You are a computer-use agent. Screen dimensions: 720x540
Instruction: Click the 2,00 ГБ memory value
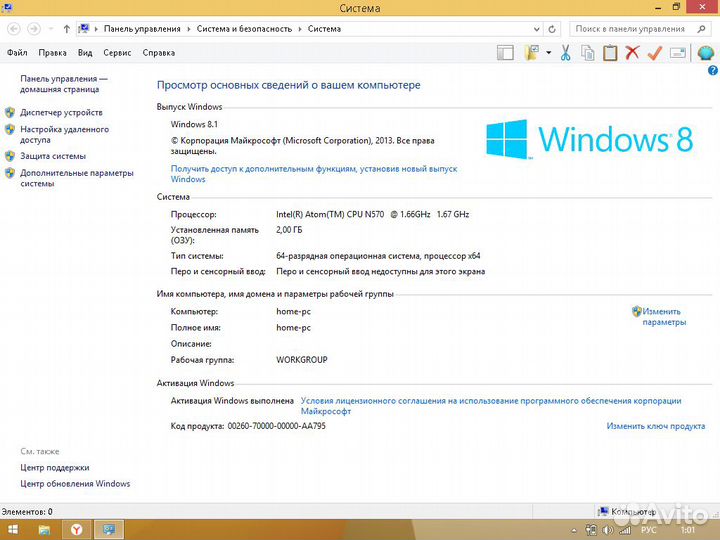point(289,230)
